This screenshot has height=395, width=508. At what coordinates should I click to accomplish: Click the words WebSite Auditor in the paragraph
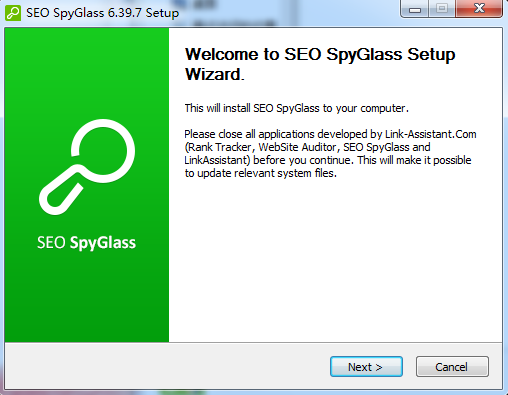(x=298, y=147)
